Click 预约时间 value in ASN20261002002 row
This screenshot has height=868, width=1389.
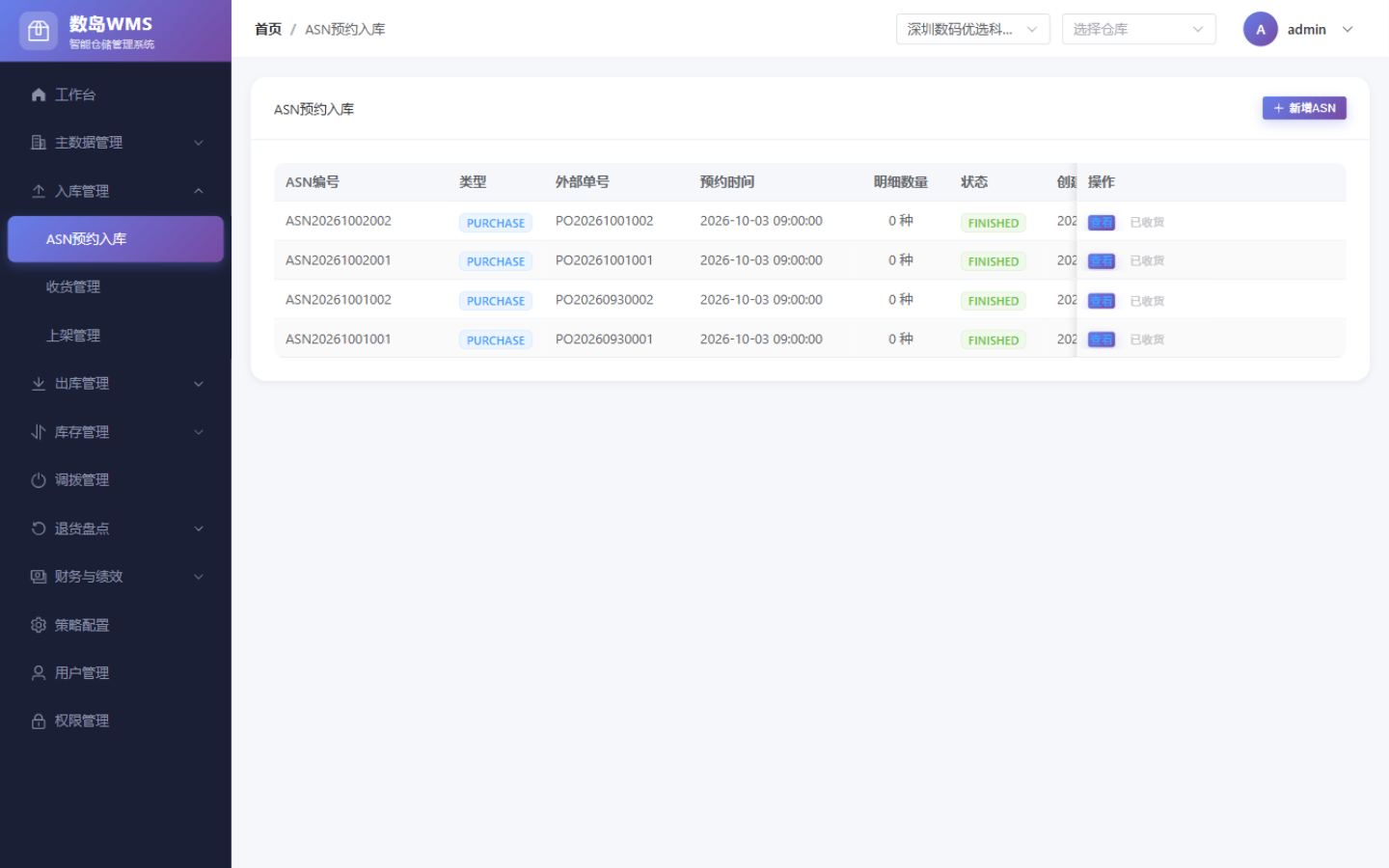[x=761, y=221]
